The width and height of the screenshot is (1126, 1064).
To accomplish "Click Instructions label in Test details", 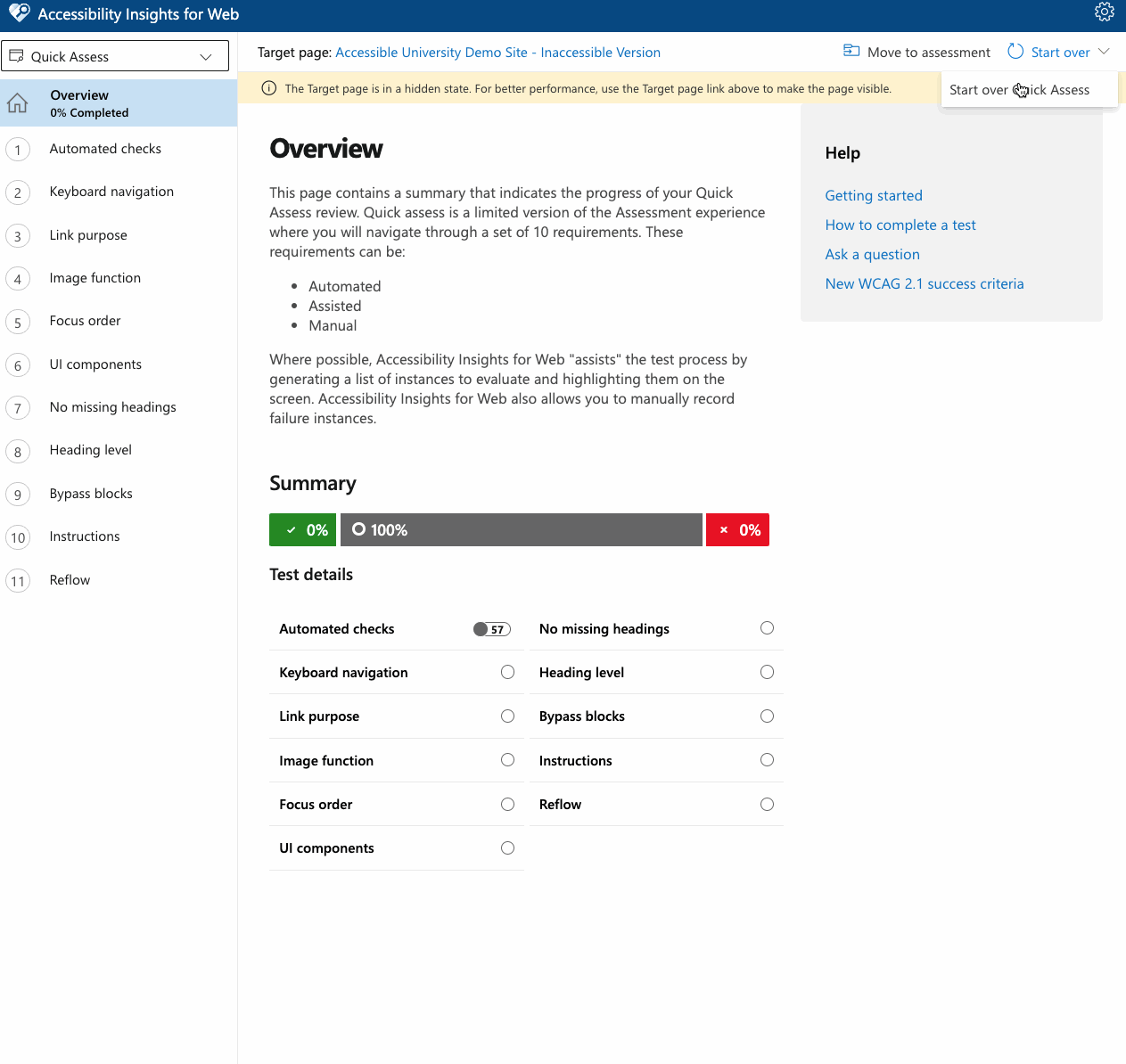I will coord(576,761).
